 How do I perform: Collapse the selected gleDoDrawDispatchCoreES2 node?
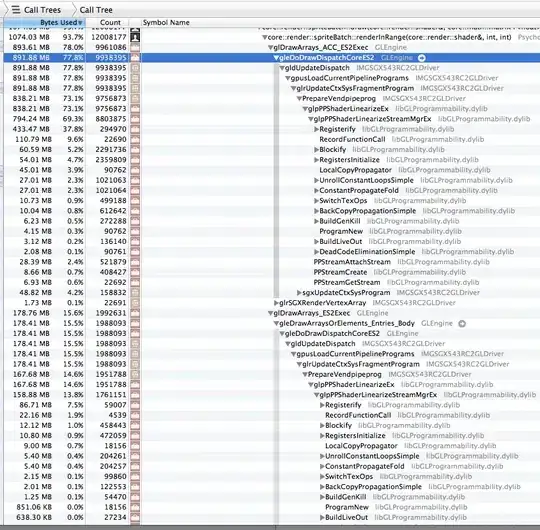(x=276, y=58)
